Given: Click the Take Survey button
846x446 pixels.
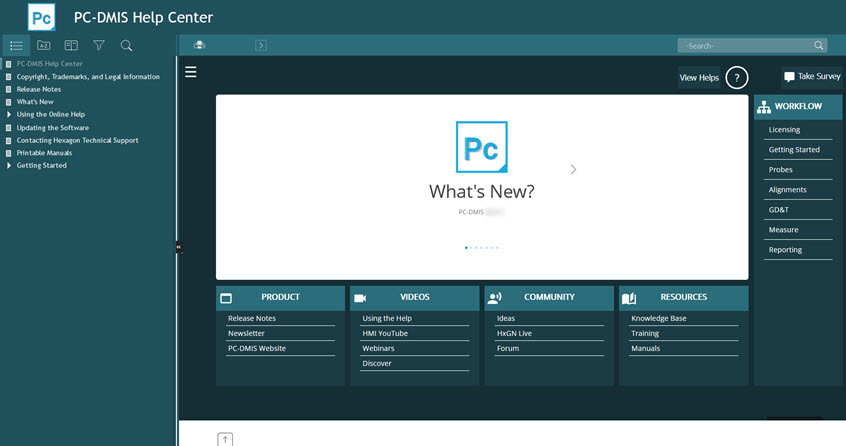Looking at the screenshot, I should (811, 77).
